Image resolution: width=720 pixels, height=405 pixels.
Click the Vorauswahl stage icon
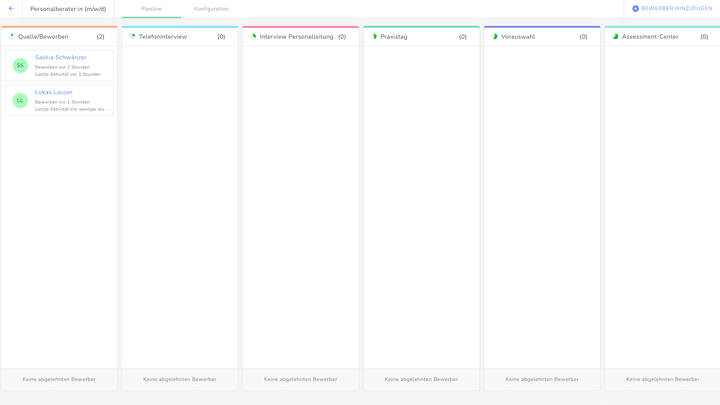coord(495,37)
